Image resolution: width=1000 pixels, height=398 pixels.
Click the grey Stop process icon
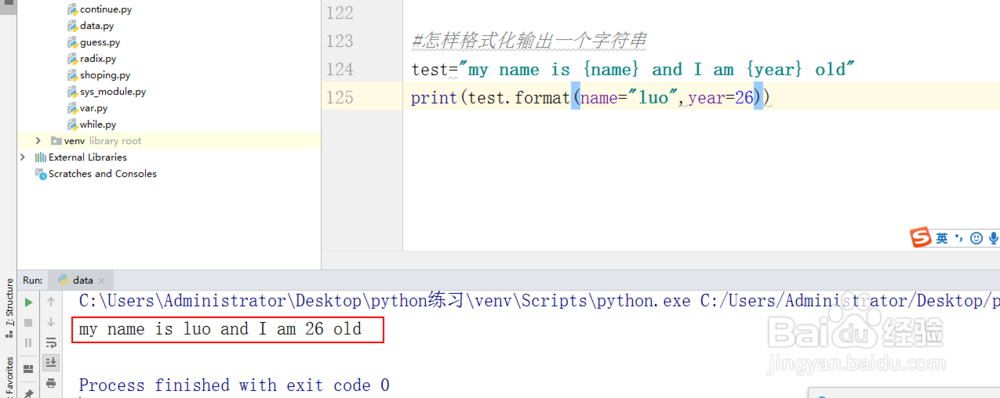(28, 323)
